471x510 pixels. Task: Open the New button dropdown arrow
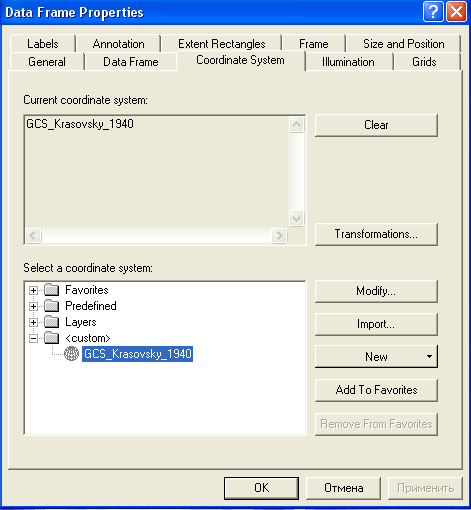[429, 357]
